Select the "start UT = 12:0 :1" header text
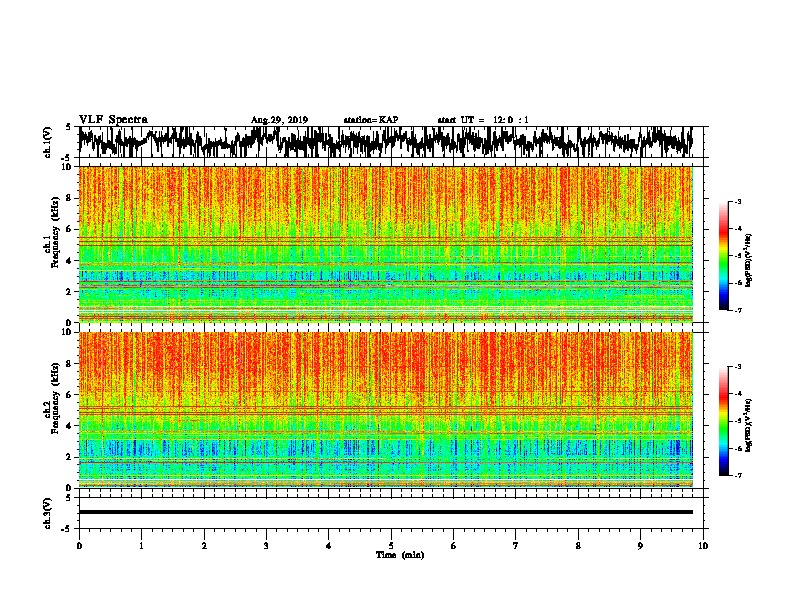The image size is (792, 612). coord(483,120)
